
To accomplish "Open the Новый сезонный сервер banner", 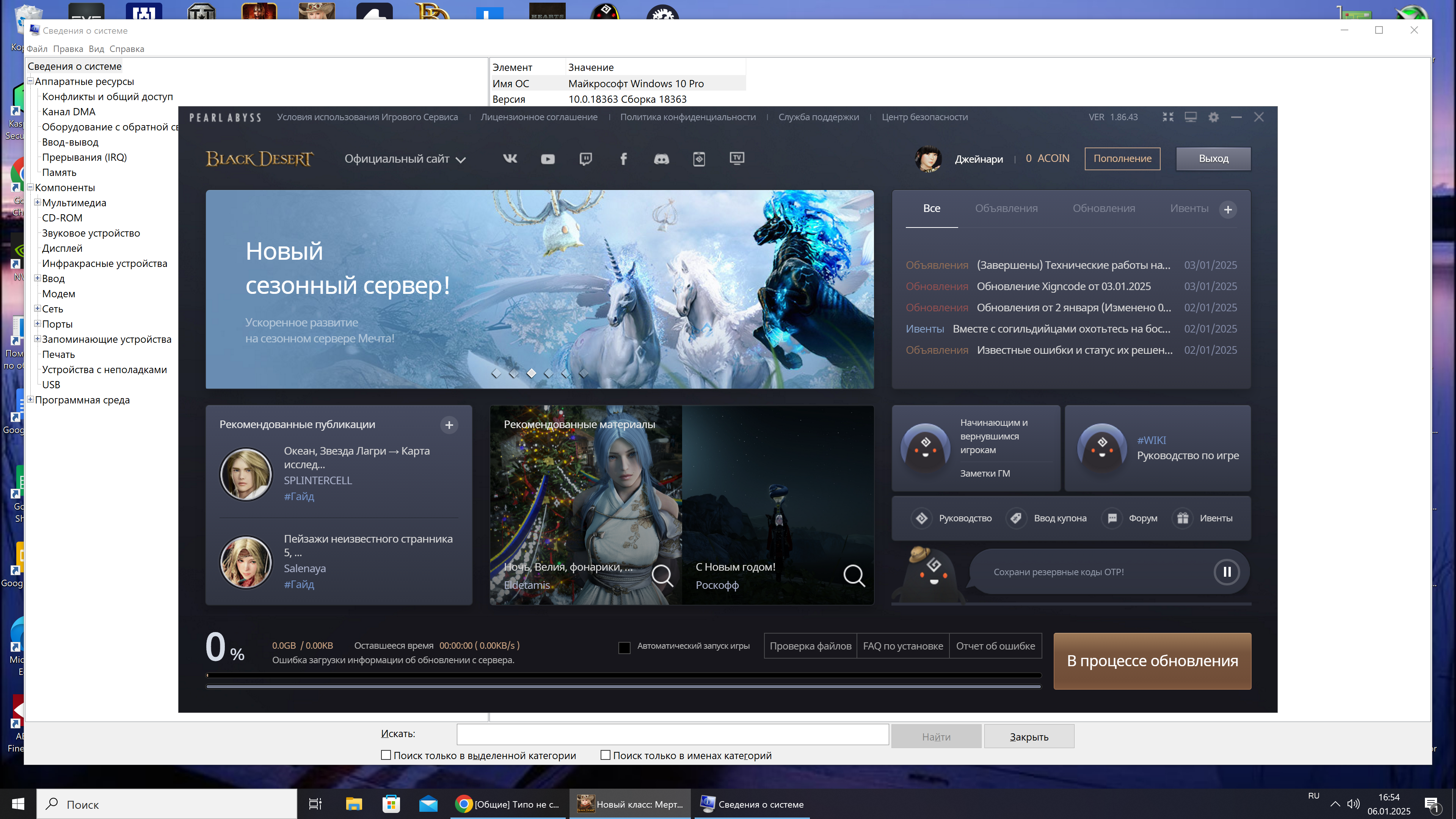I will pos(539,289).
